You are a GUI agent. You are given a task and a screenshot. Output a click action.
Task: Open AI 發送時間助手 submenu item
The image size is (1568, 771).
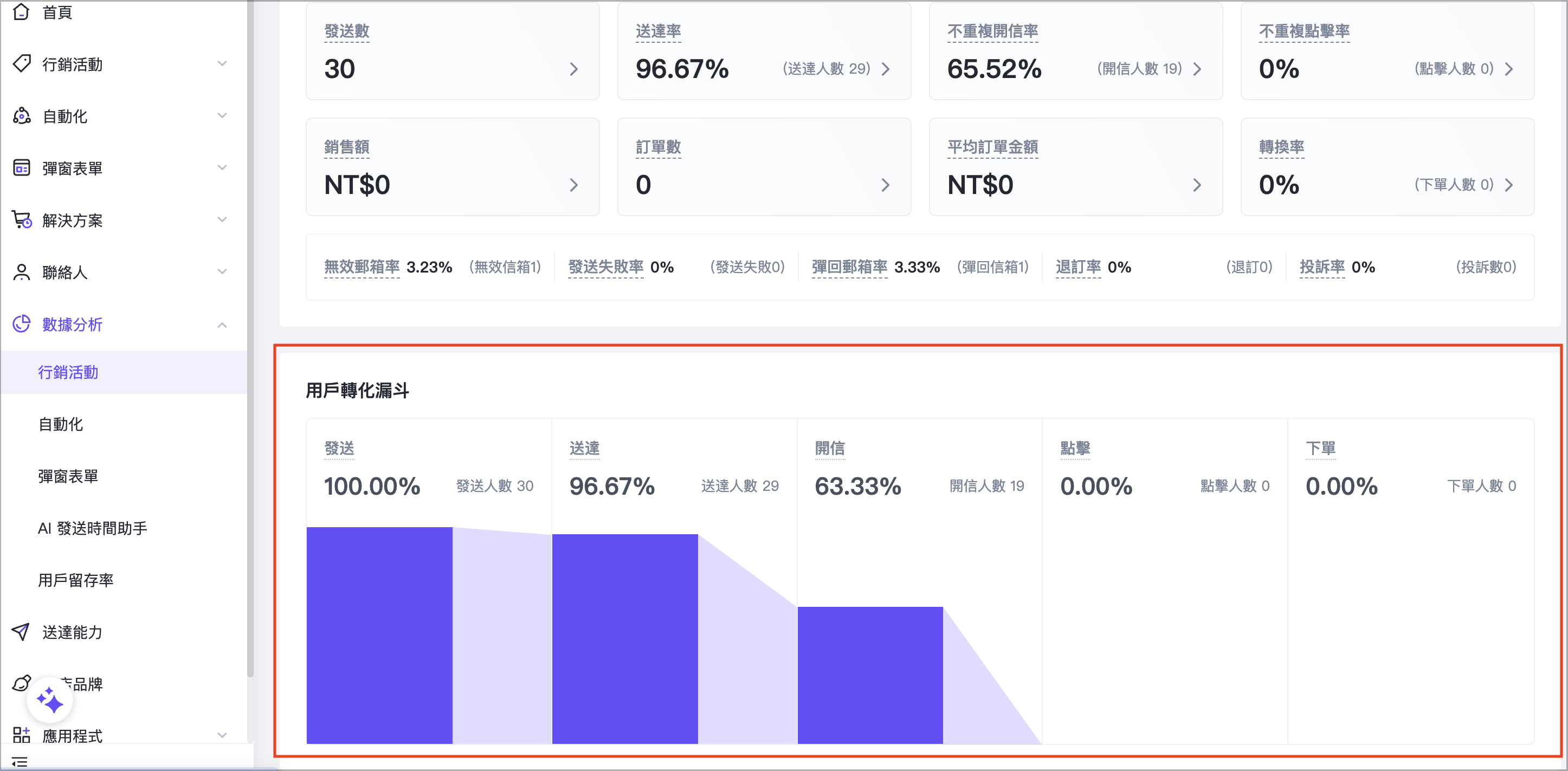tap(93, 528)
